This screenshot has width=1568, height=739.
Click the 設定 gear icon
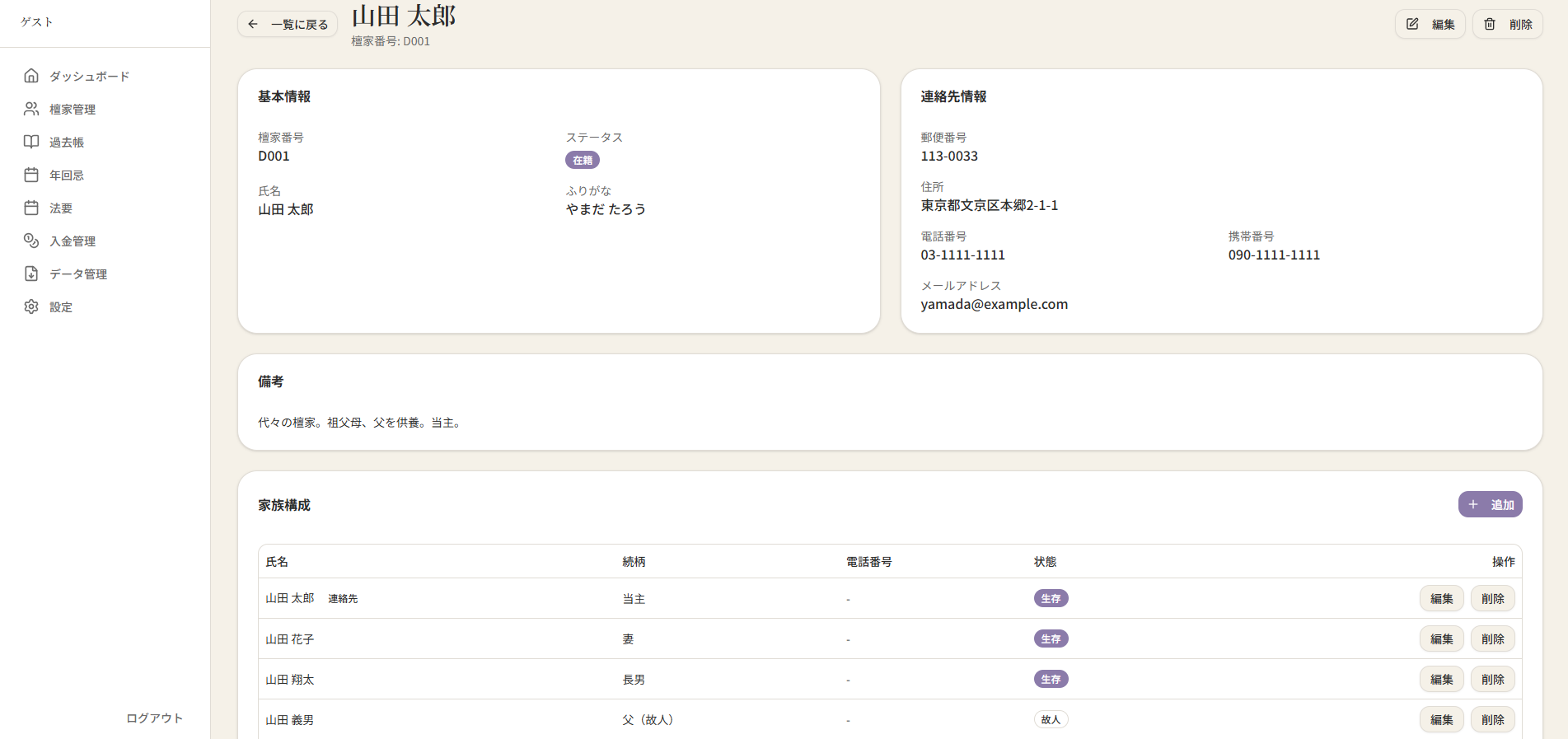click(x=31, y=306)
